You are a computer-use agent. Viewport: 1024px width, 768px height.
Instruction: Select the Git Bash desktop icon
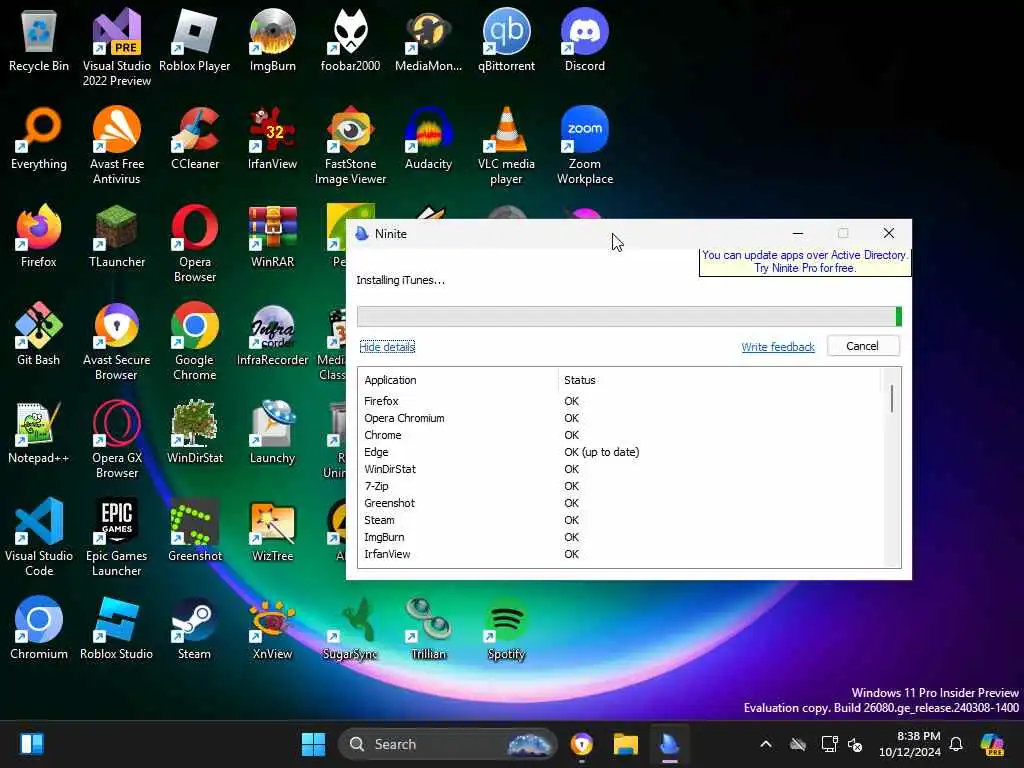pyautogui.click(x=39, y=334)
